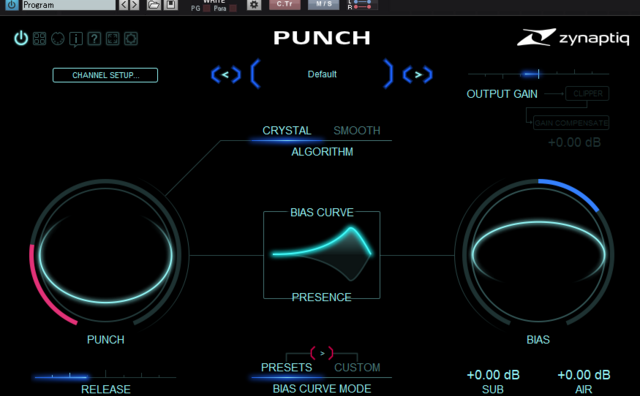Open host settings gear icon
Viewport: 640px width, 396px height.
tap(254, 5)
